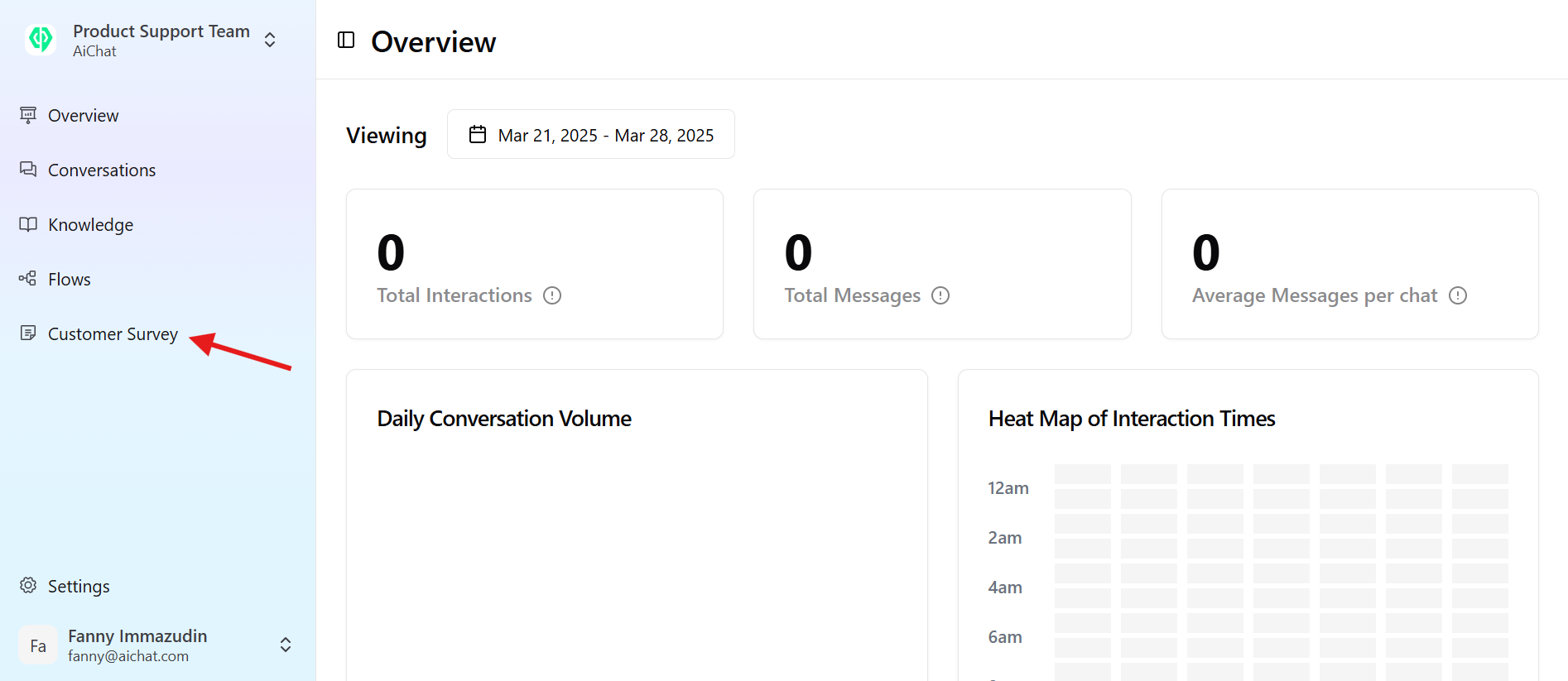
Task: Click Average Messages per chat info icon
Action: coord(1458,295)
